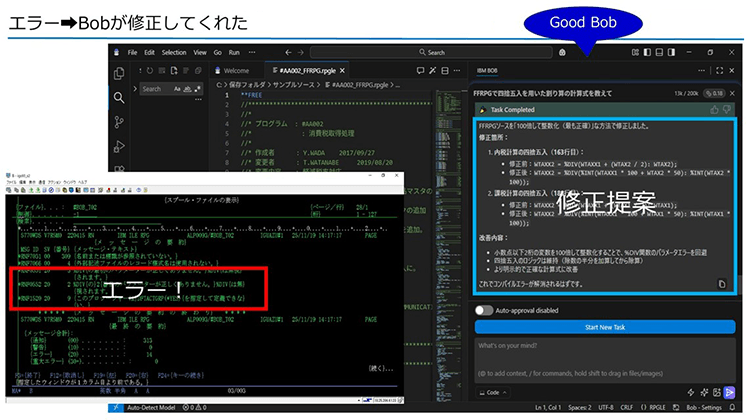Screen dimensions: 750x420
Task: Give thumbs down to Task Completed
Action: [x=727, y=110]
